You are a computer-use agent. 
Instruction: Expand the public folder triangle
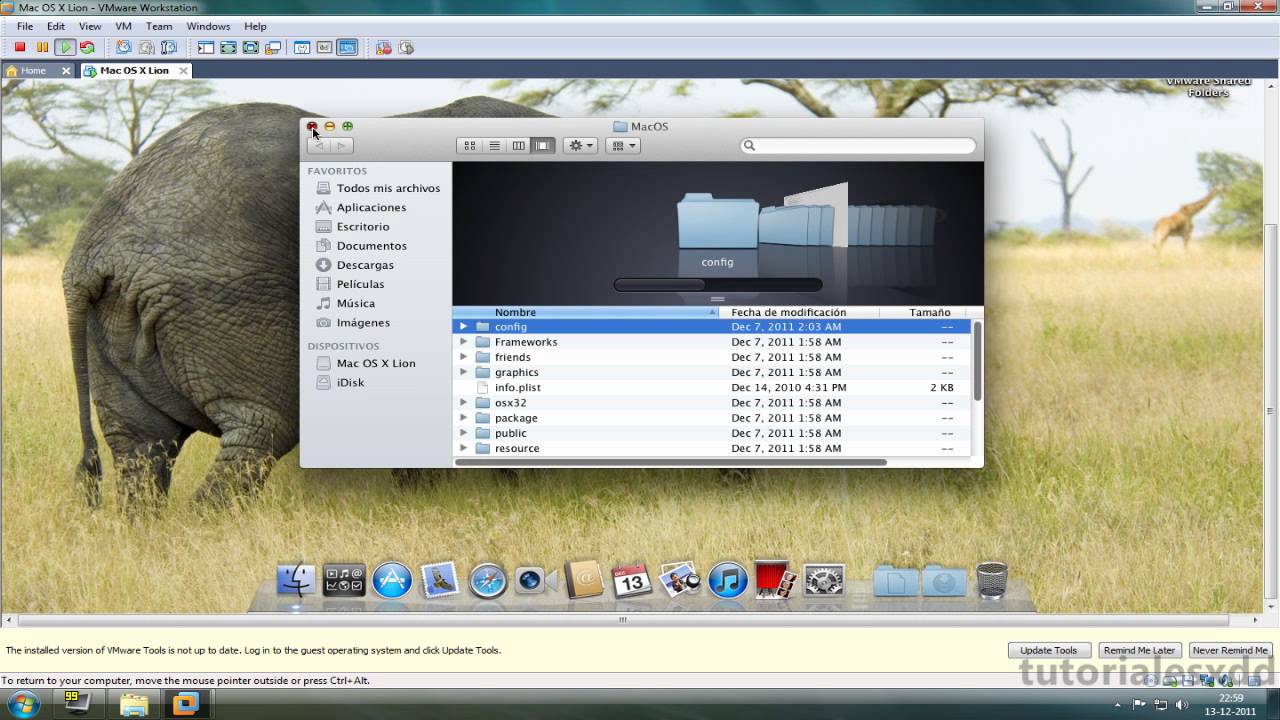click(x=463, y=433)
